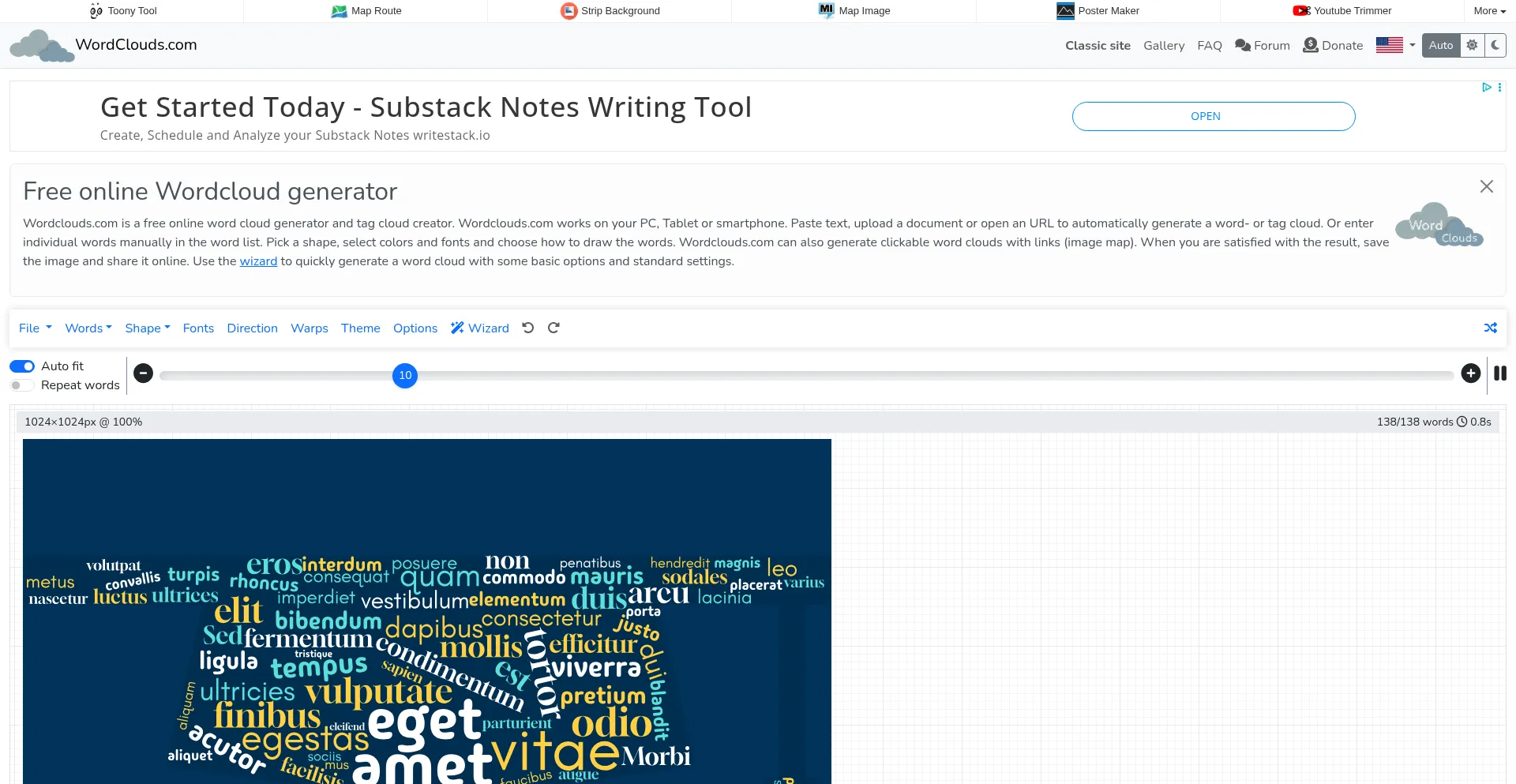The image size is (1516, 784).
Task: Open the Wizard with magic wand
Action: pyautogui.click(x=480, y=328)
